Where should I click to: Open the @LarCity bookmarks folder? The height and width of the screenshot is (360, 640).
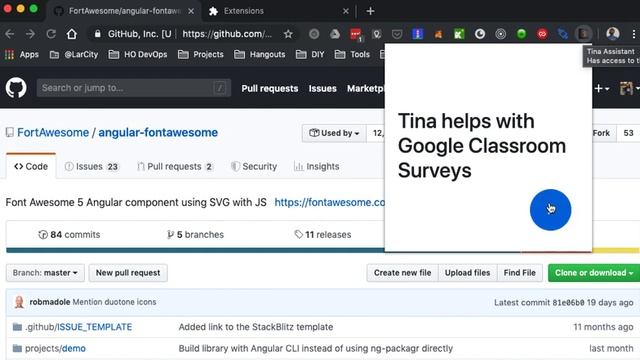(x=74, y=54)
